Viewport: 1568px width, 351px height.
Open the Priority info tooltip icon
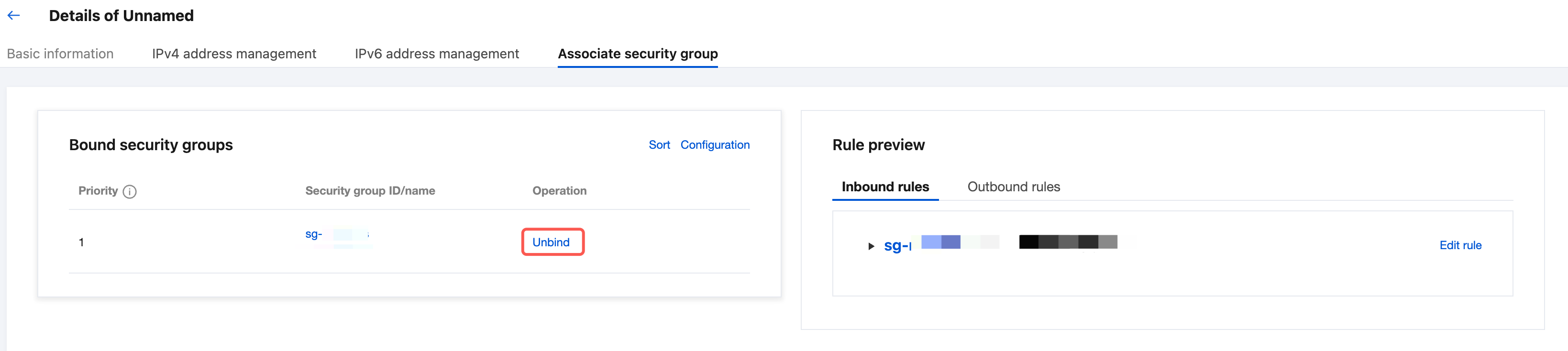pos(130,192)
